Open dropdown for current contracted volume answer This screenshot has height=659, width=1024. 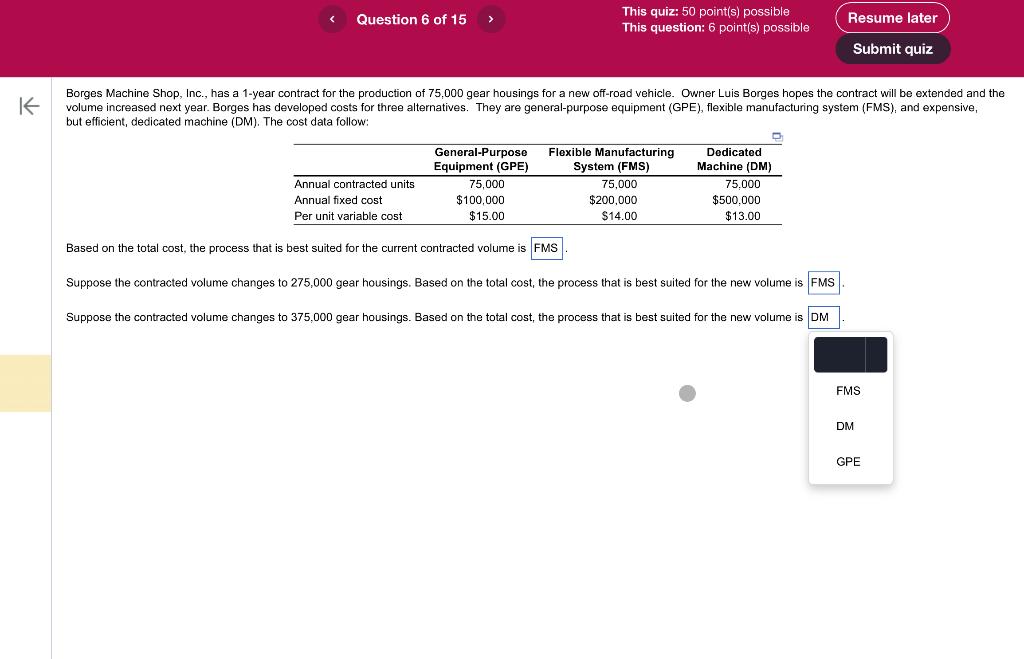pyautogui.click(x=547, y=248)
